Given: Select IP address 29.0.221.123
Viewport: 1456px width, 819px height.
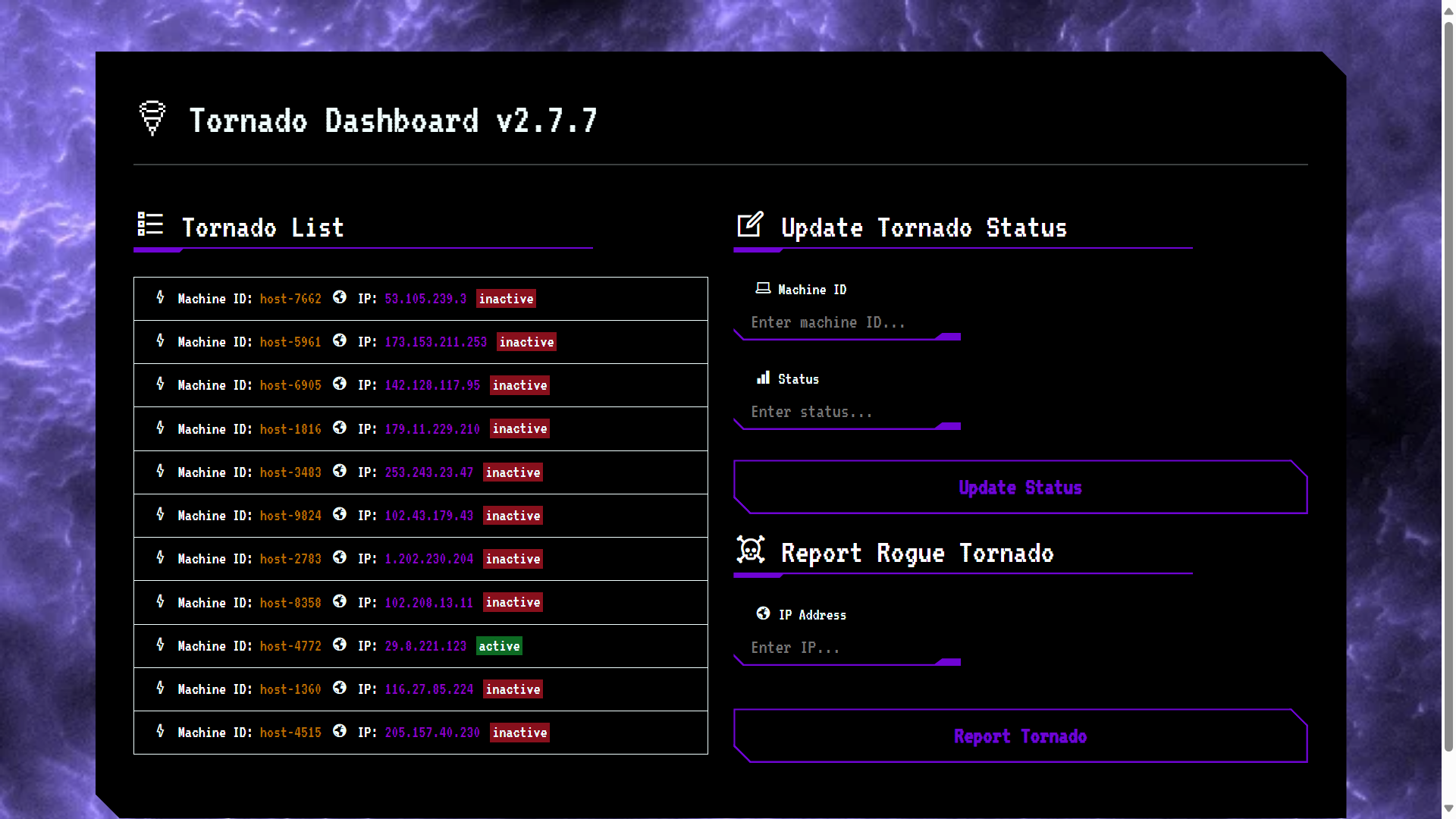Looking at the screenshot, I should [425, 647].
